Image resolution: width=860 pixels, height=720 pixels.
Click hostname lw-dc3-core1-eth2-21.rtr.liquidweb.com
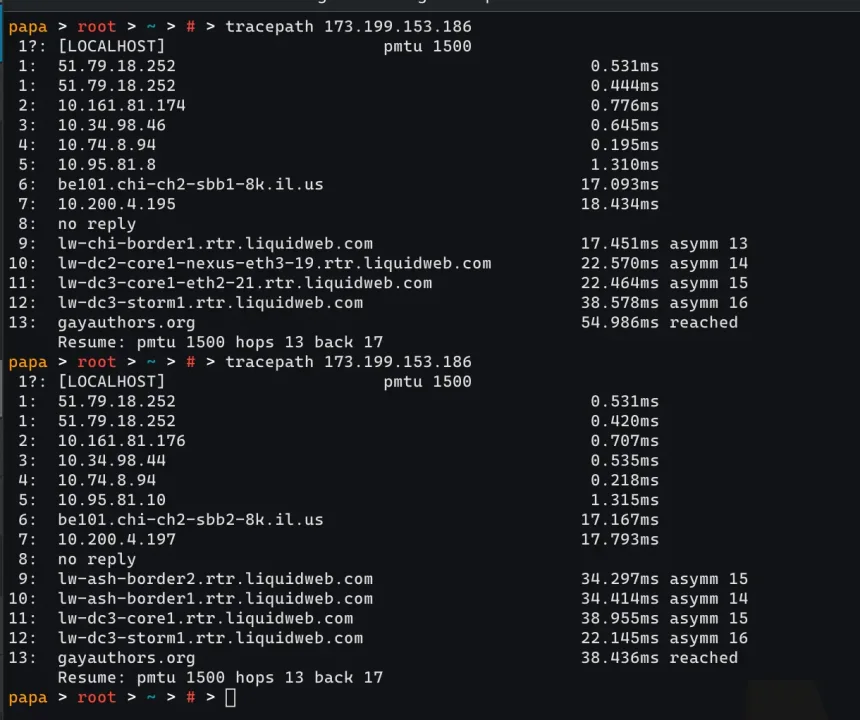(x=245, y=284)
